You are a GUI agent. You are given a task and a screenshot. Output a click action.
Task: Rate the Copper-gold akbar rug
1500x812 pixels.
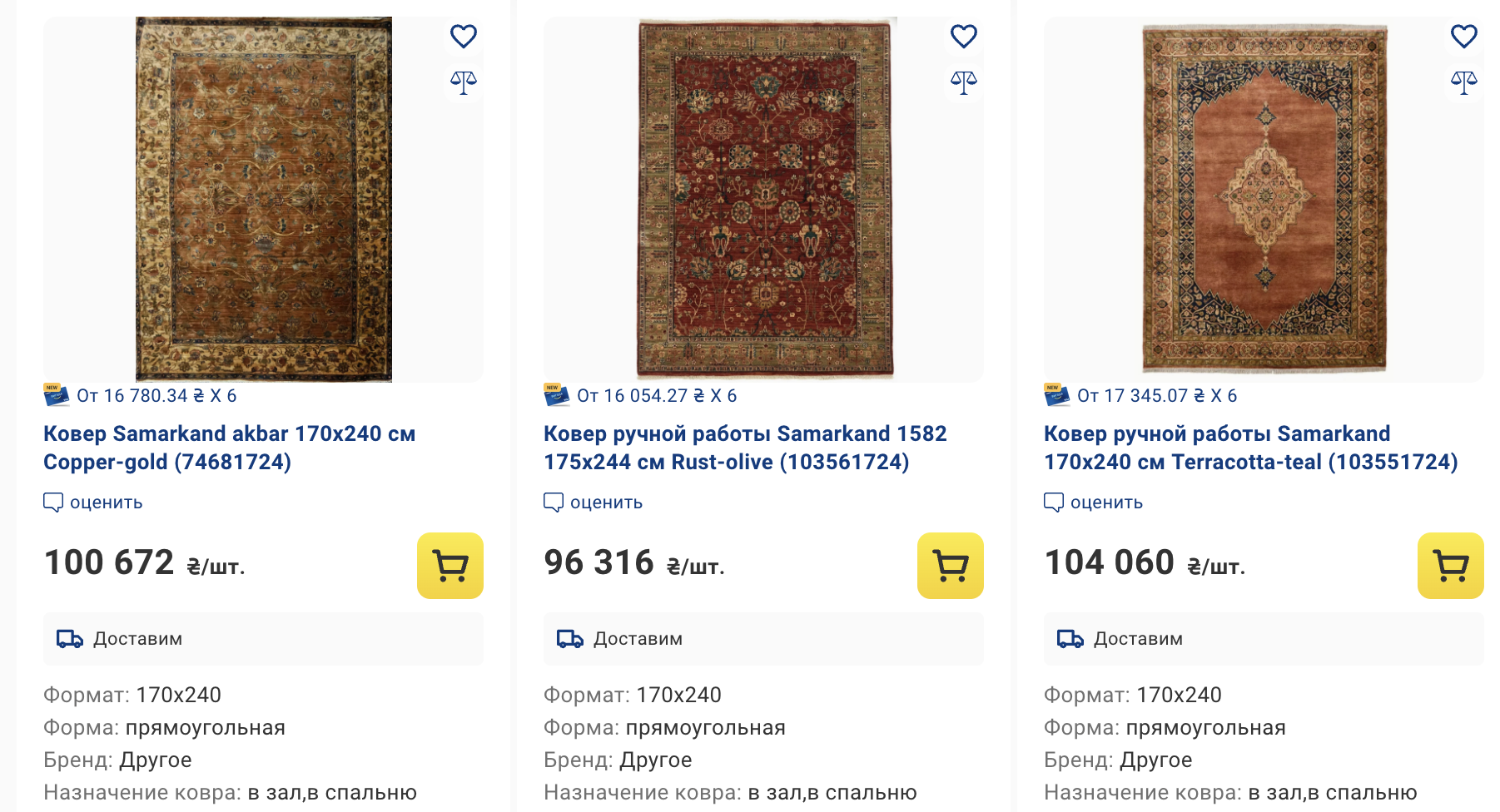coord(93,503)
